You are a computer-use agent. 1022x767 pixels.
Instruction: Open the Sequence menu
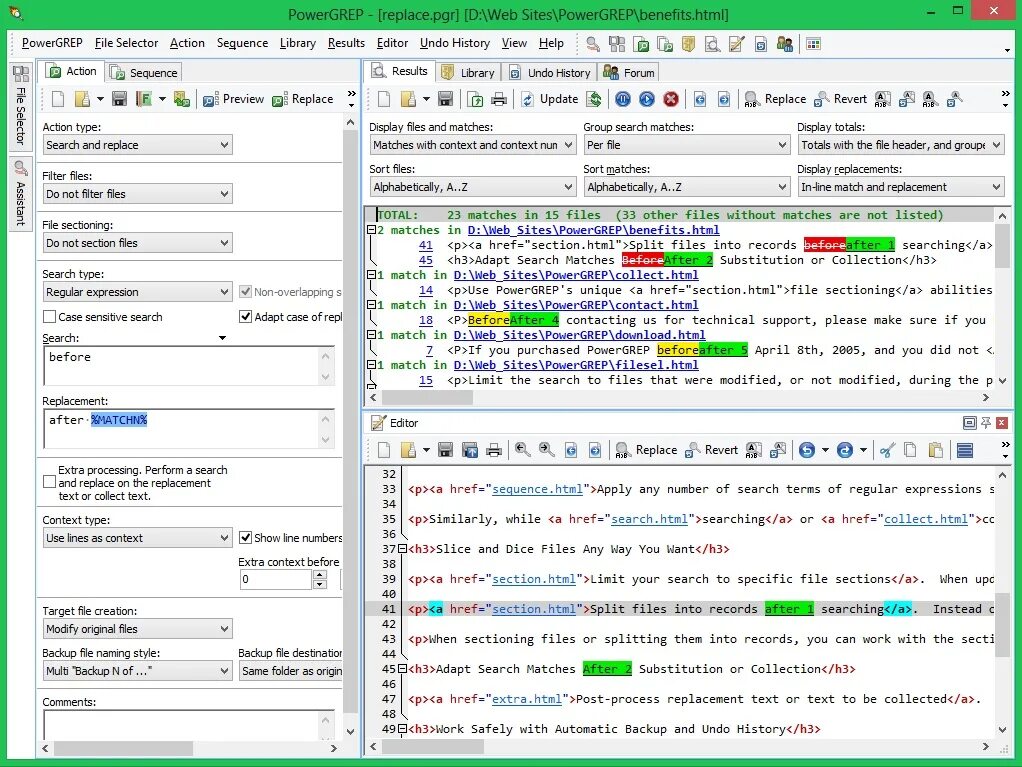coord(242,43)
